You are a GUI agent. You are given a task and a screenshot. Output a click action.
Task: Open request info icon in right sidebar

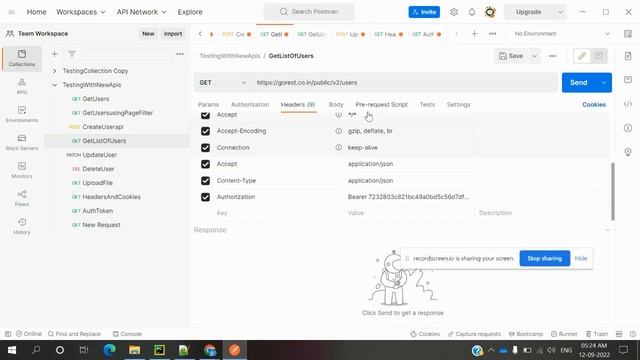click(628, 128)
